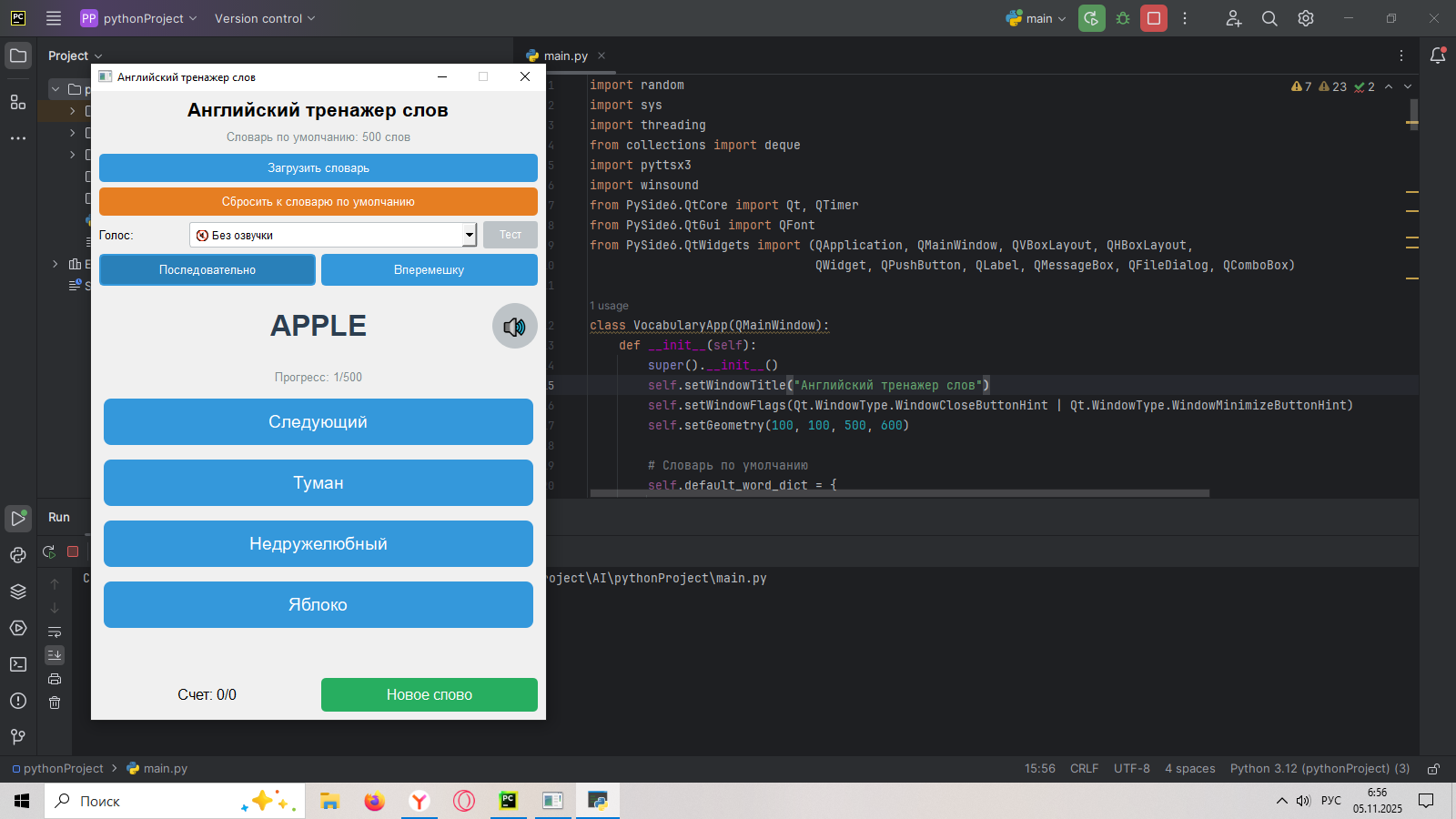Image resolution: width=1456 pixels, height=819 pixels.
Task: Toggle read-only lock icon in status bar
Action: (x=1433, y=769)
